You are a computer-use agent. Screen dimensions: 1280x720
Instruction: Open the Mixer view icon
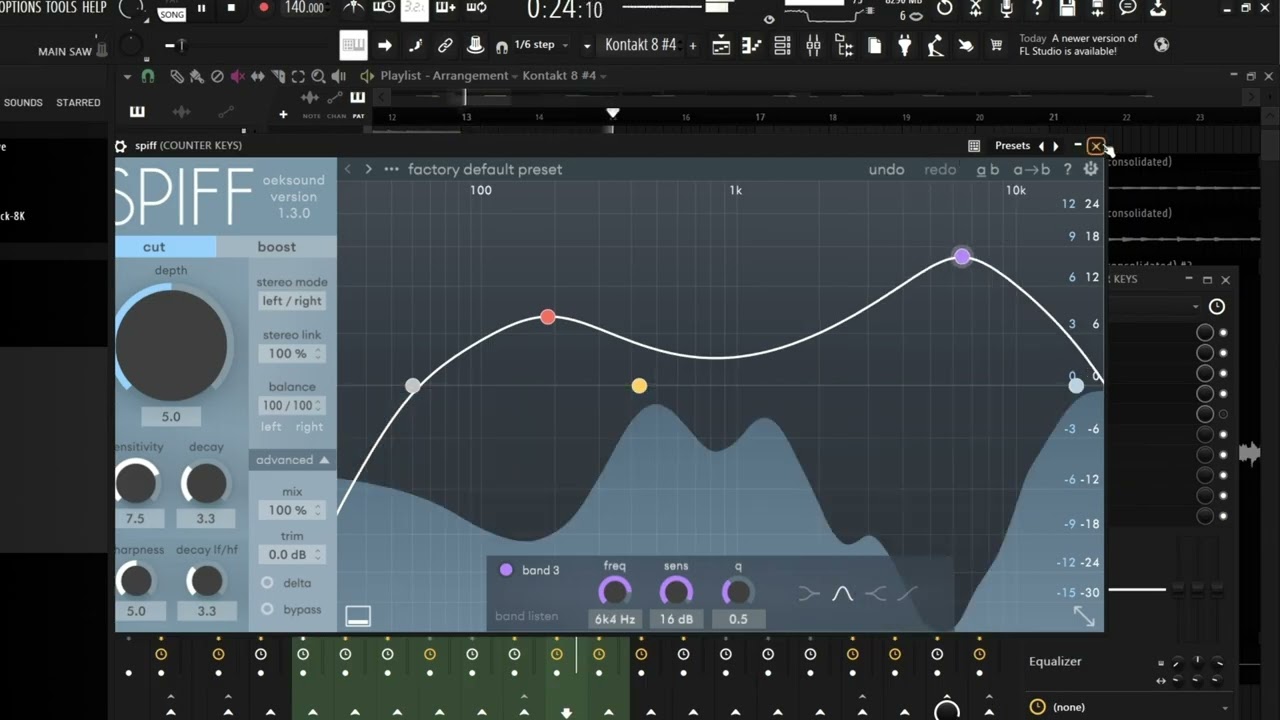813,45
